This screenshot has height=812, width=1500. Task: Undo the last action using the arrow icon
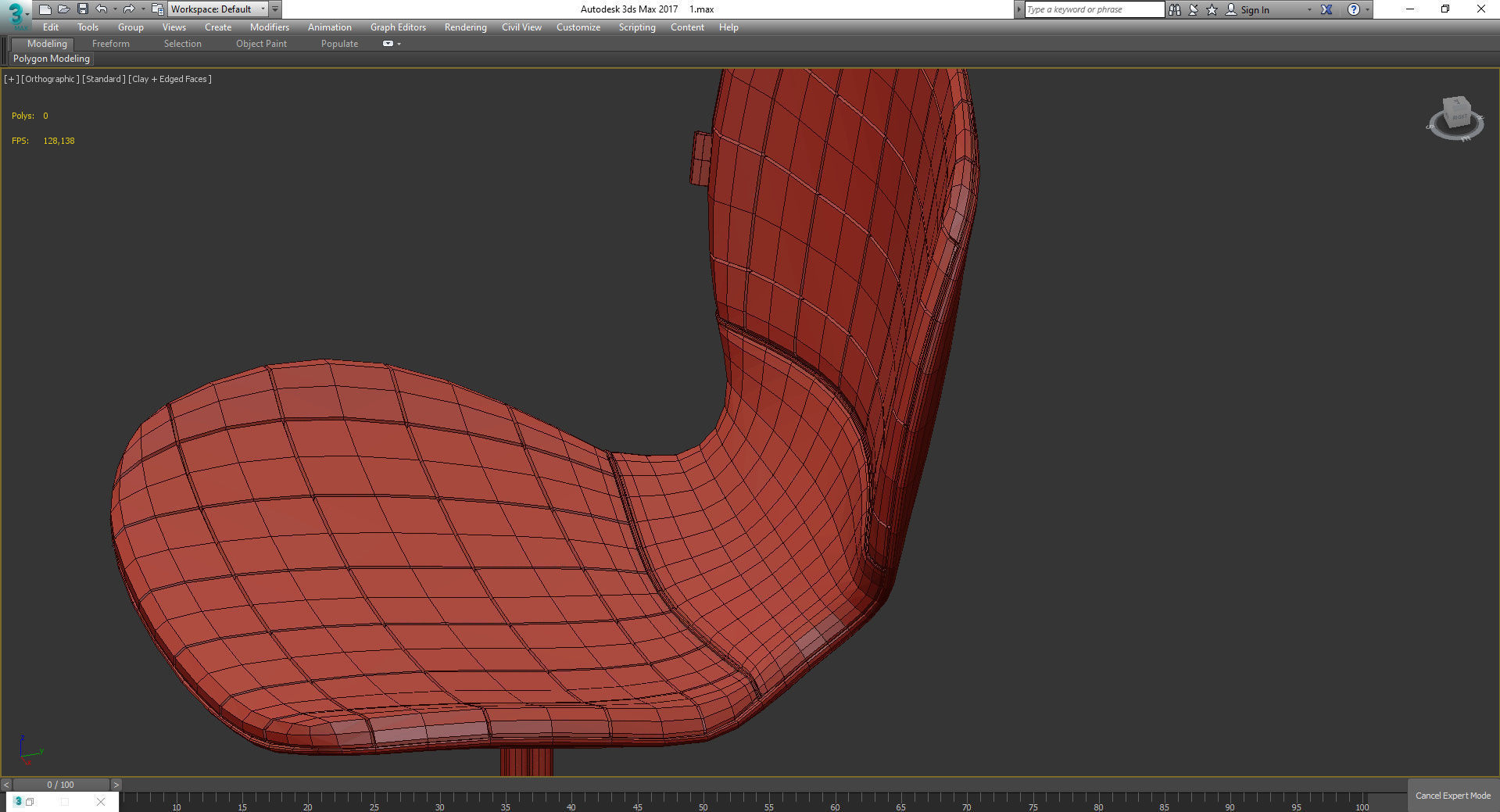pos(102,9)
